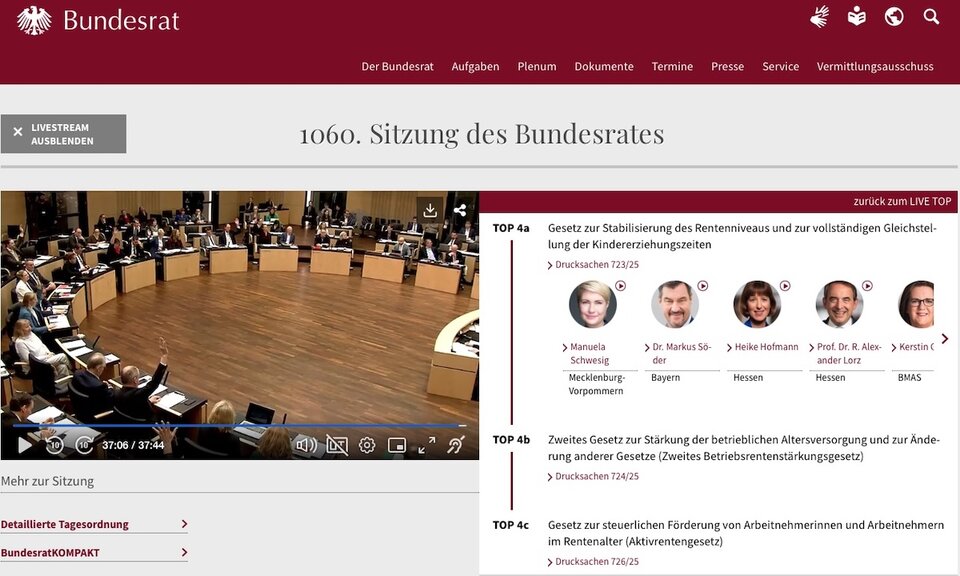
Task: Open the globe language icon
Action: coord(895,16)
